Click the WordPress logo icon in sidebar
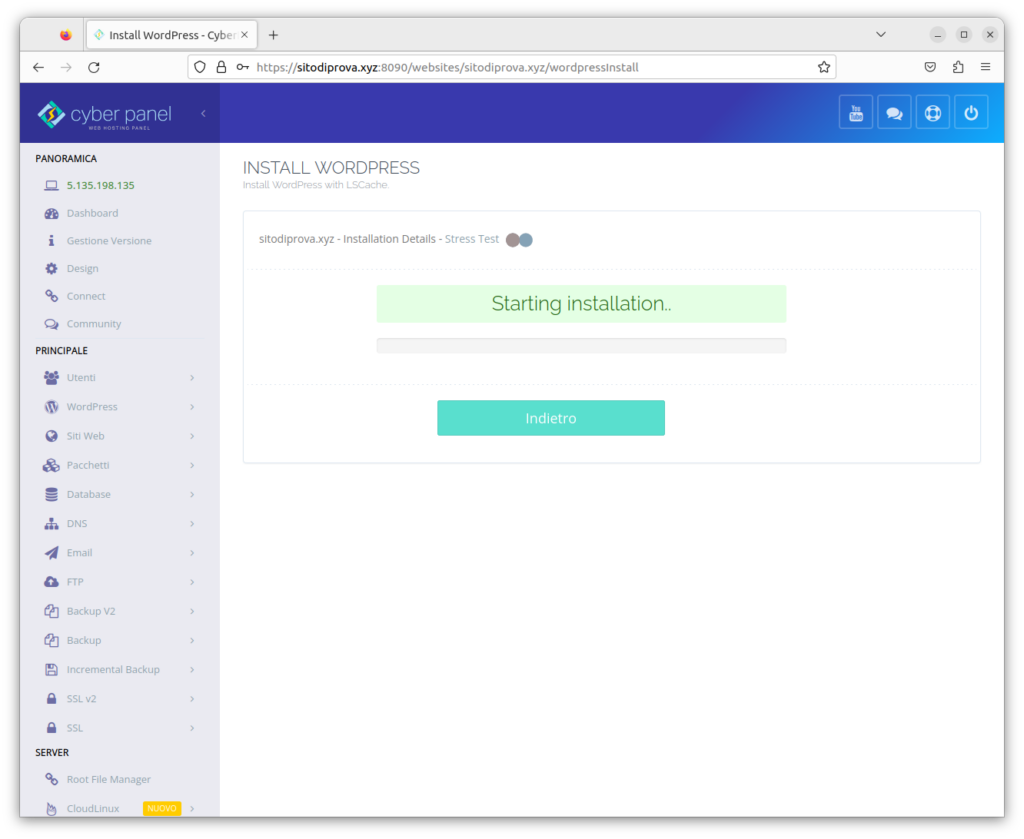This screenshot has width=1024, height=839. [x=52, y=407]
